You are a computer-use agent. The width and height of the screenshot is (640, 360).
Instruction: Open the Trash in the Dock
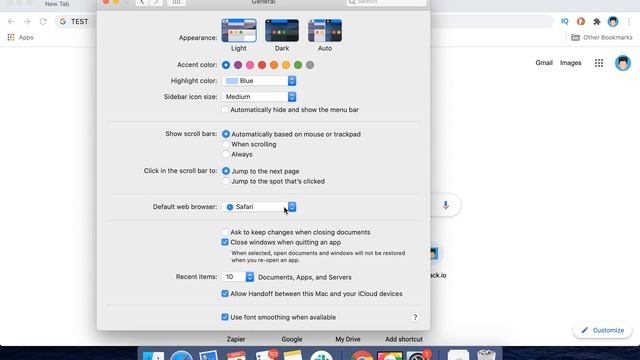(486, 355)
